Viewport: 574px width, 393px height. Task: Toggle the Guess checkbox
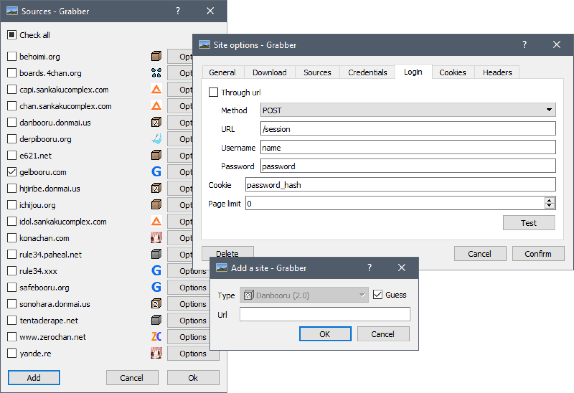[377, 295]
